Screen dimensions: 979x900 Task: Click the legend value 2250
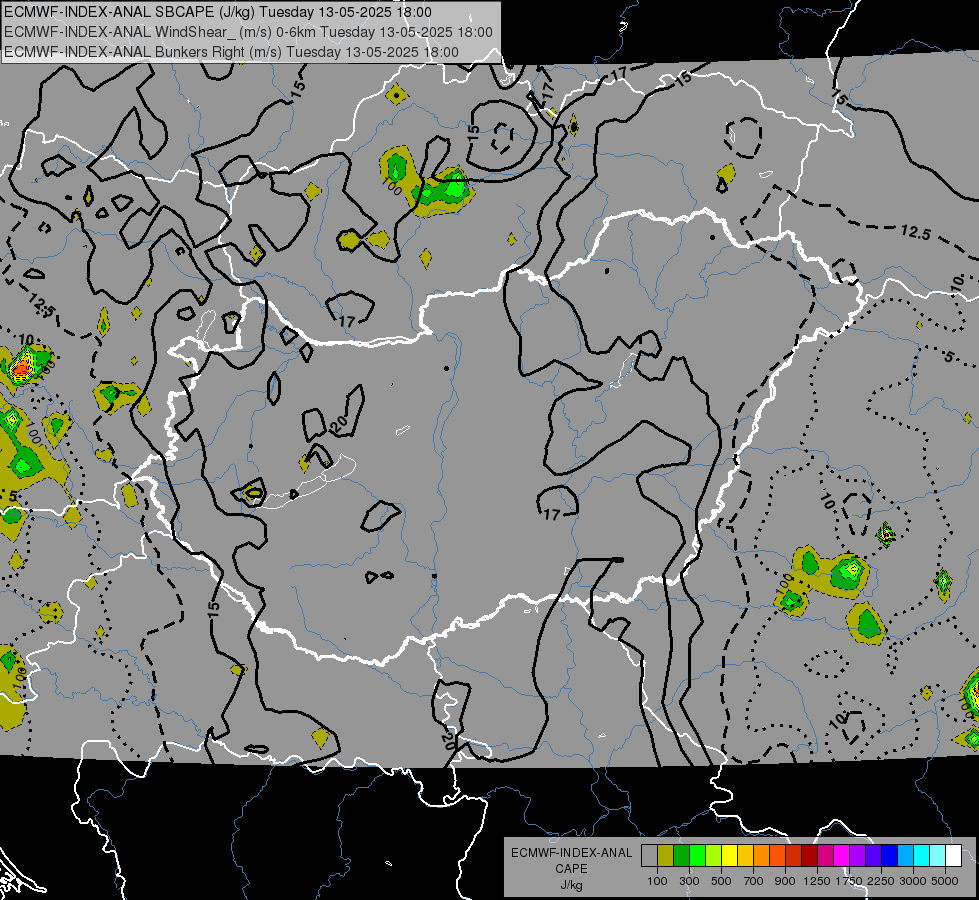pos(880,881)
